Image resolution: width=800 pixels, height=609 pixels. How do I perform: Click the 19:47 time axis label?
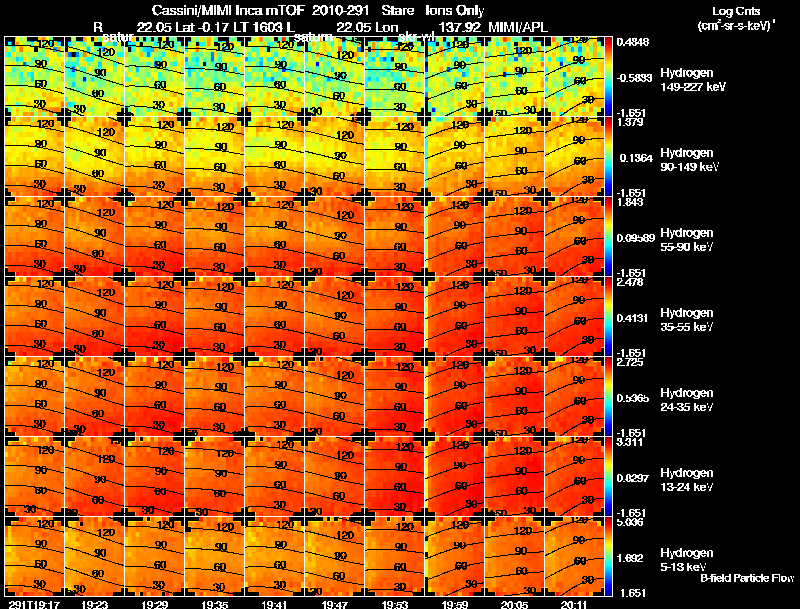tap(335, 604)
